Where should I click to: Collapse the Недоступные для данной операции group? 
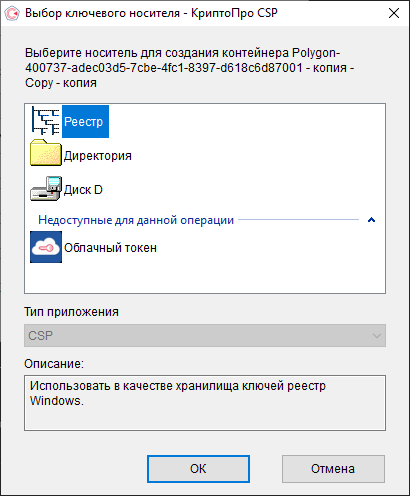tap(371, 220)
